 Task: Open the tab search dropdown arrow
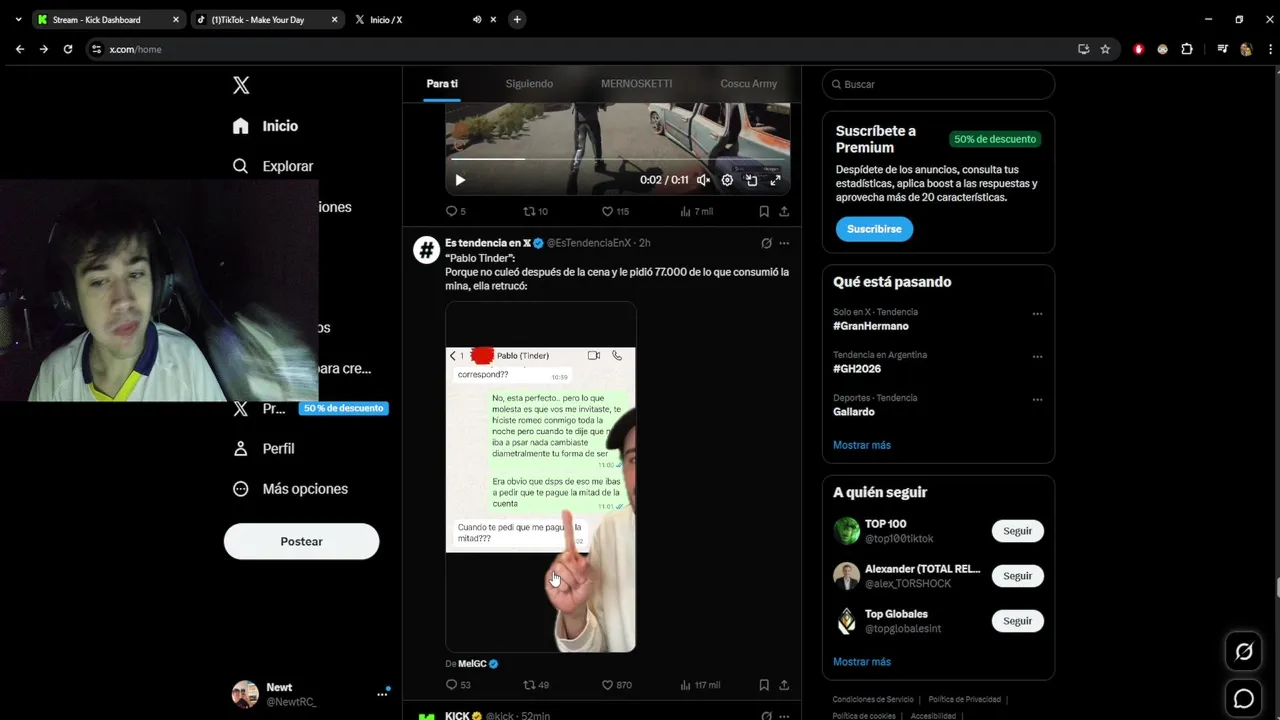(x=18, y=19)
